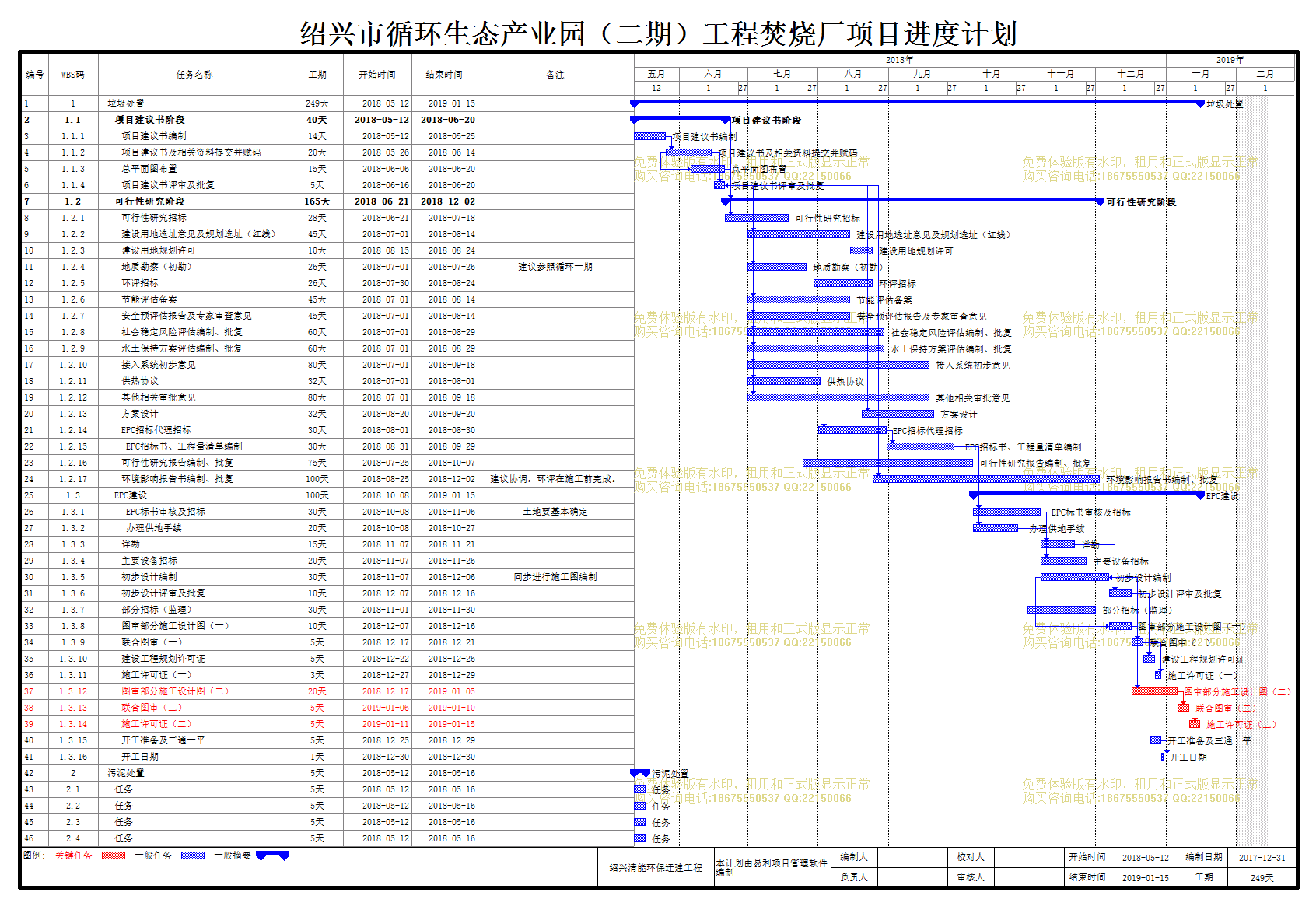Select red task name 施工许可证（二） in the table
The image size is (1316, 906).
[156, 724]
